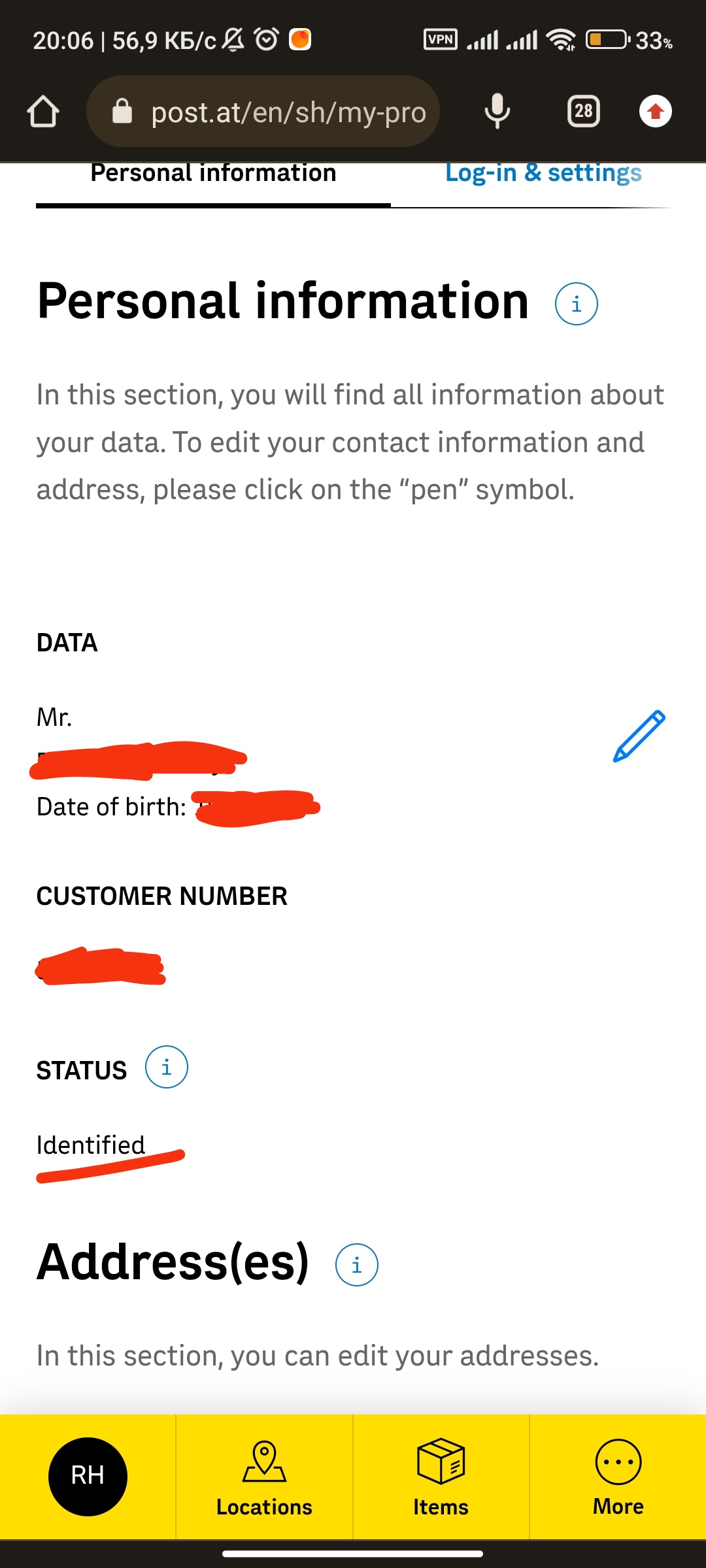Image resolution: width=706 pixels, height=1568 pixels.
Task: Click info icon beside Address(es) heading
Action: pyautogui.click(x=356, y=1265)
